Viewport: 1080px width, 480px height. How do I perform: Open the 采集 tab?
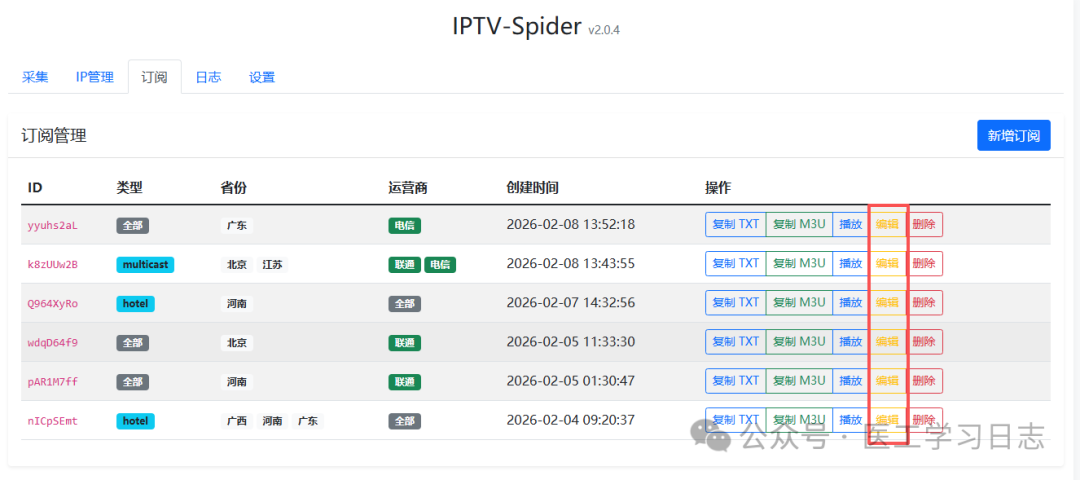tap(35, 77)
